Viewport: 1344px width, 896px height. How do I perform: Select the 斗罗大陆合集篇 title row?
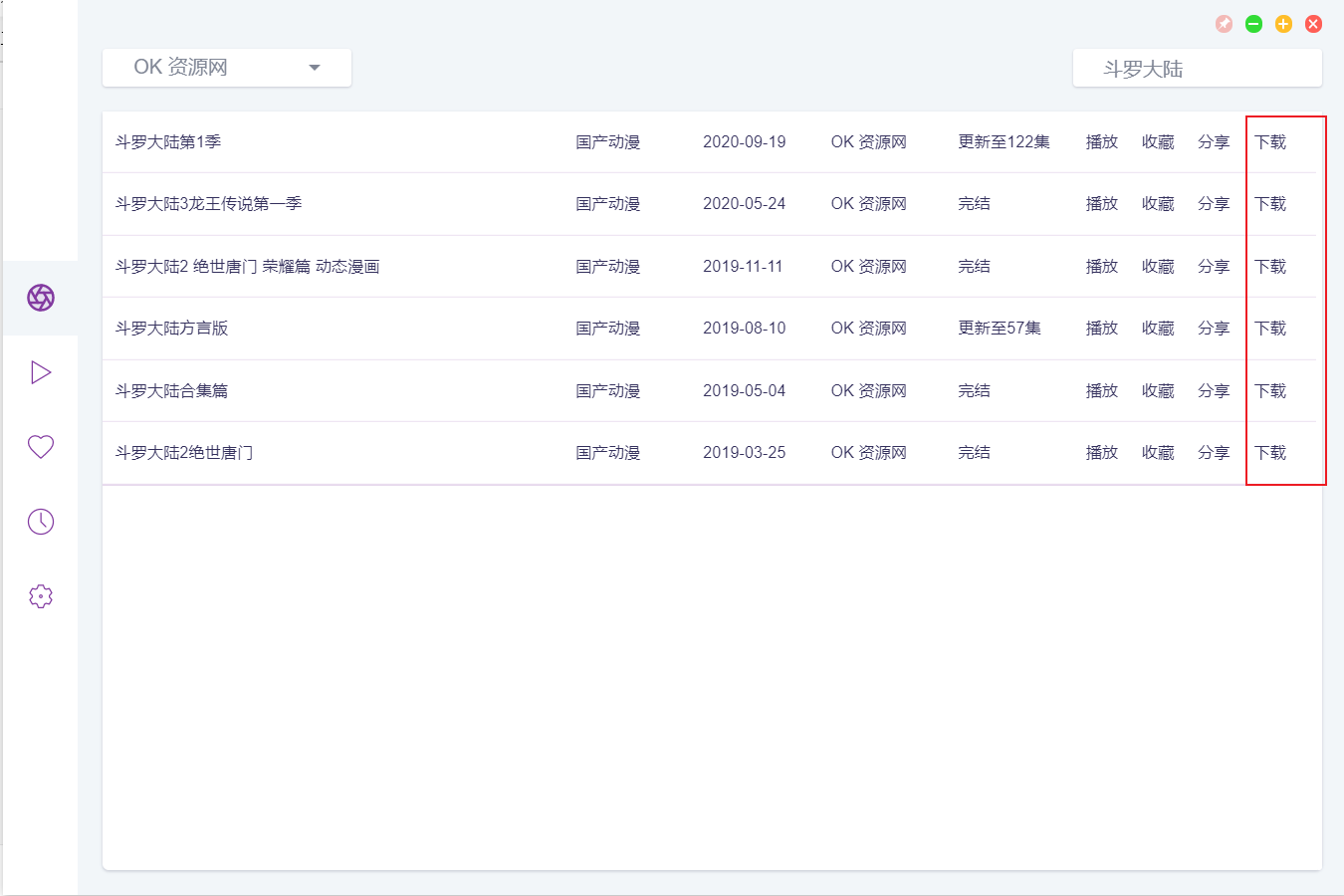(x=172, y=391)
